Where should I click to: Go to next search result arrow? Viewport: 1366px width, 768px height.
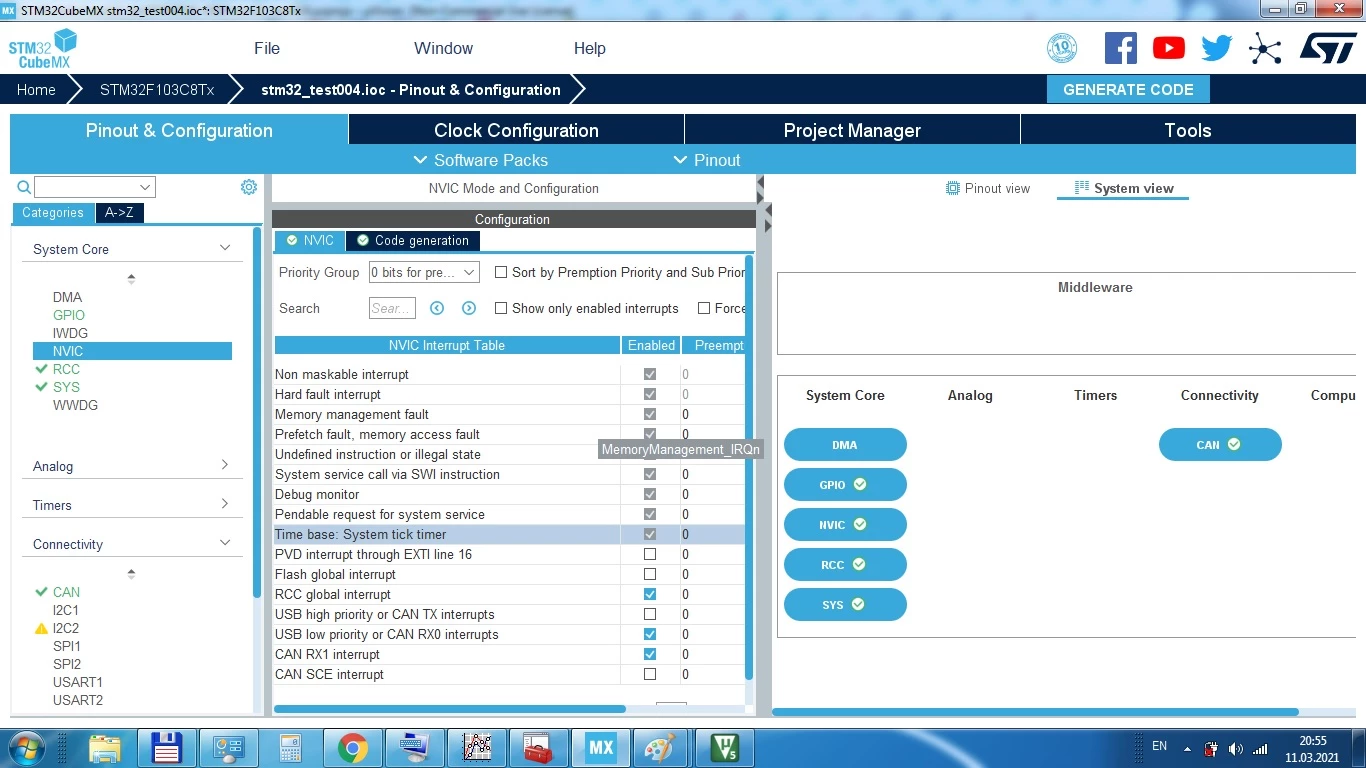pyautogui.click(x=468, y=308)
